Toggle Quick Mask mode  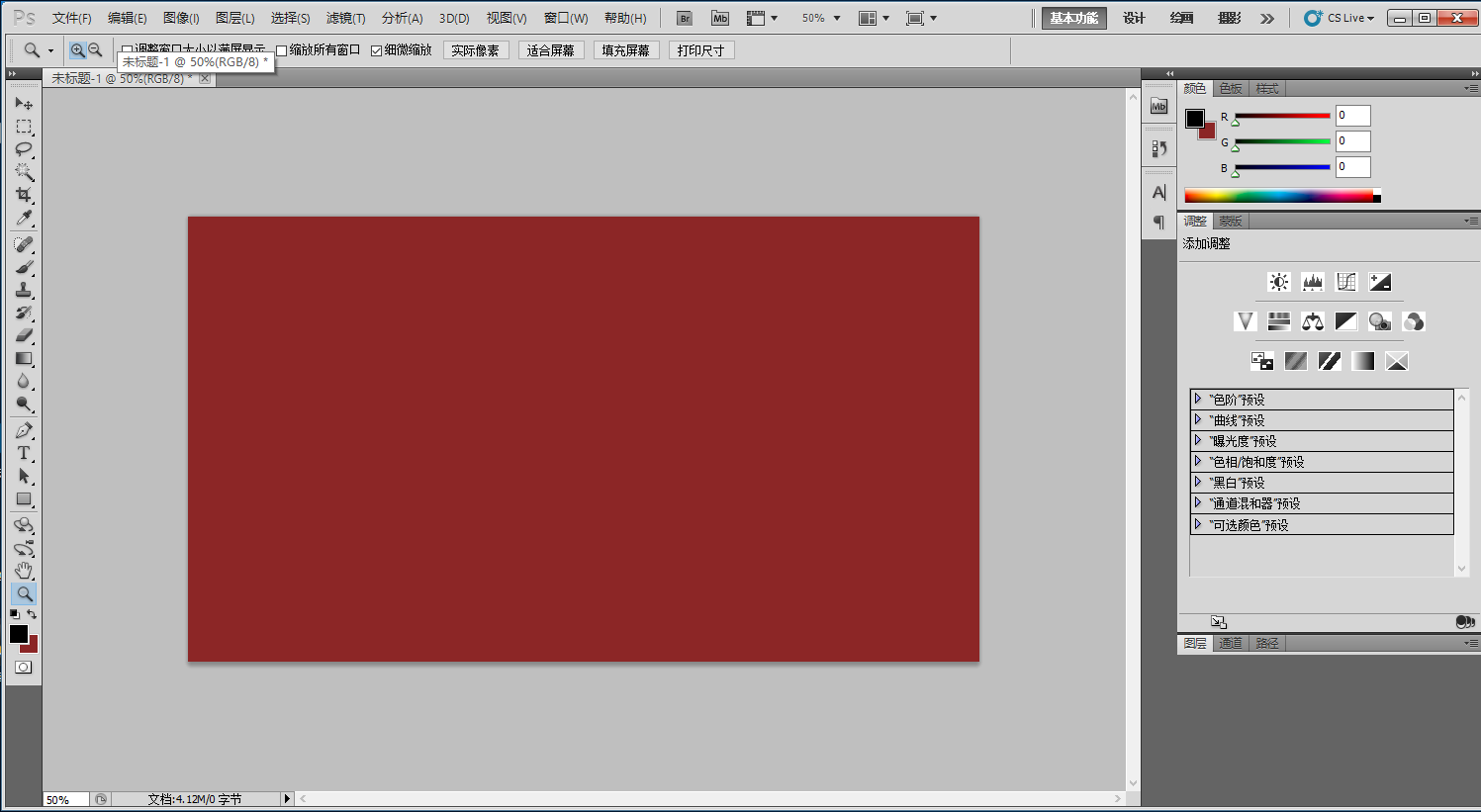click(24, 668)
